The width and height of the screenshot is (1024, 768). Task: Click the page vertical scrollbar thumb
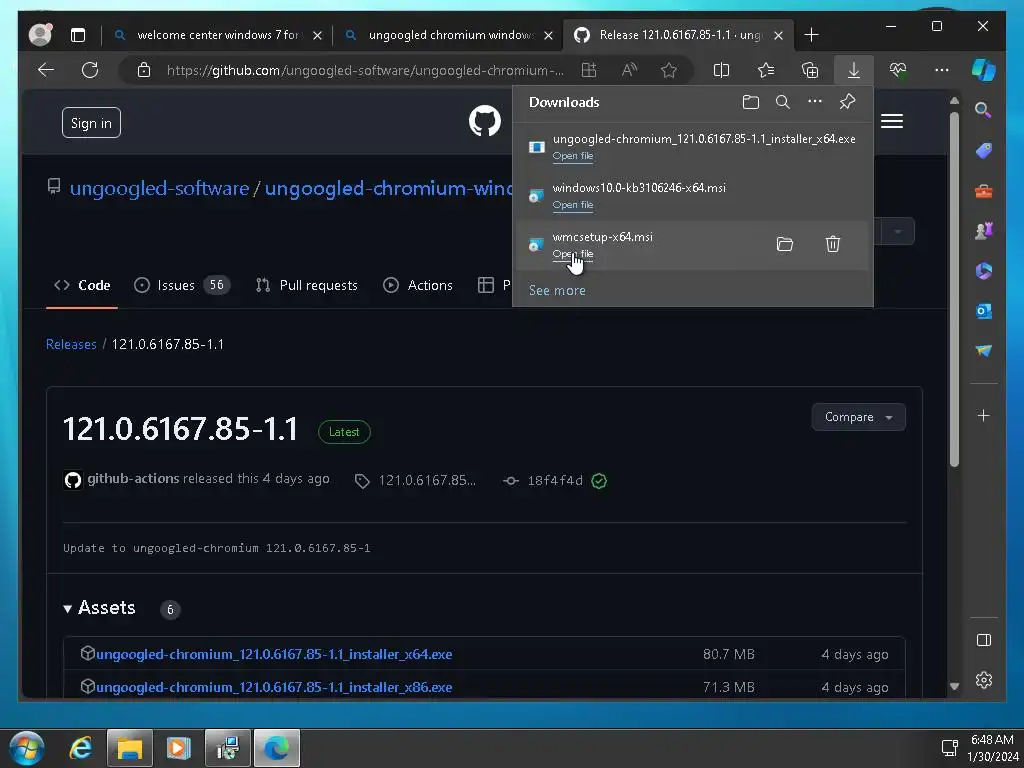pos(954,289)
